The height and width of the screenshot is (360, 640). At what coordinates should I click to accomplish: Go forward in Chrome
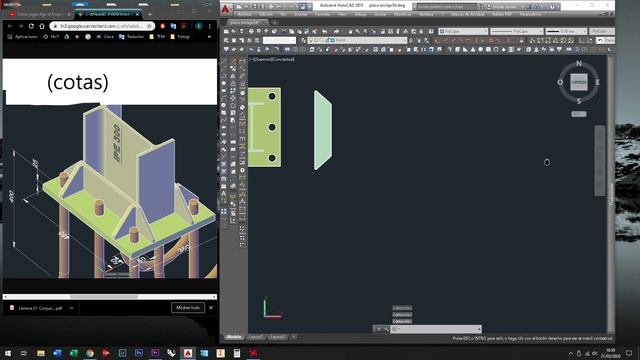[20, 26]
